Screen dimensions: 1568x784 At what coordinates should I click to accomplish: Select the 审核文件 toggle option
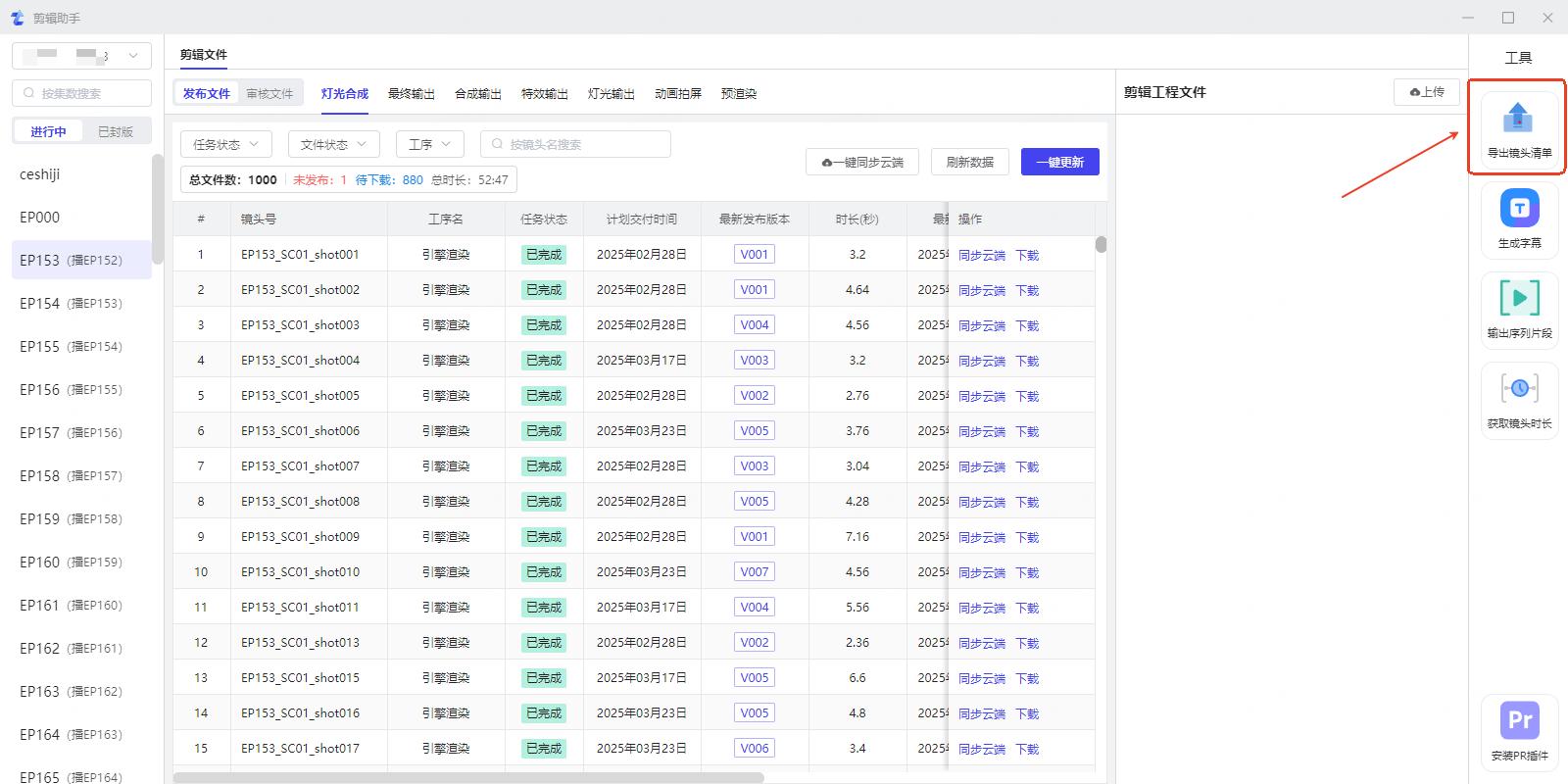pos(269,94)
